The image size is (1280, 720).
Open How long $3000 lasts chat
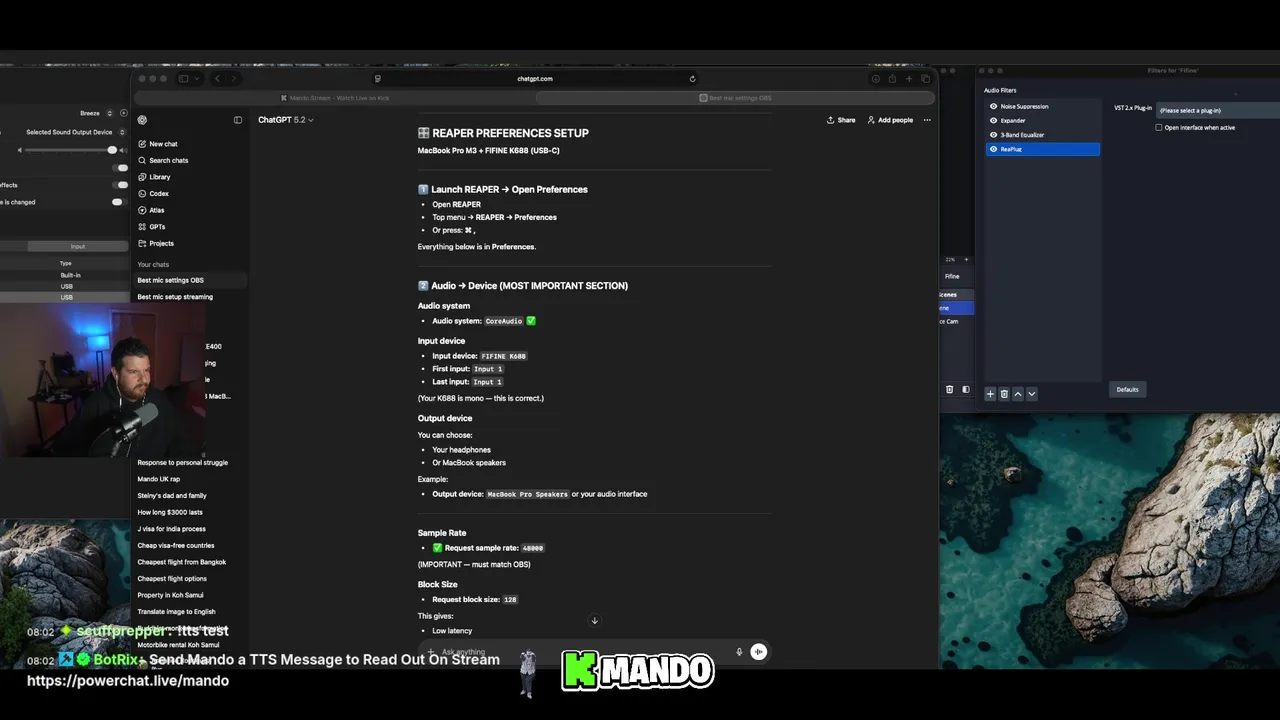[169, 512]
